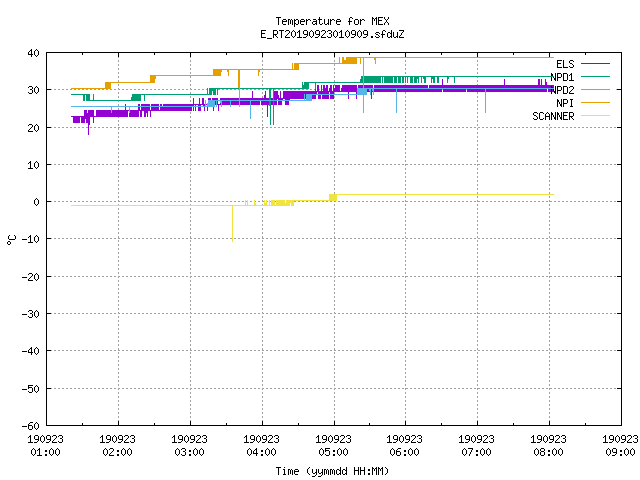Click the y-axis label -20
This screenshot has height=480, width=640.
[31, 277]
